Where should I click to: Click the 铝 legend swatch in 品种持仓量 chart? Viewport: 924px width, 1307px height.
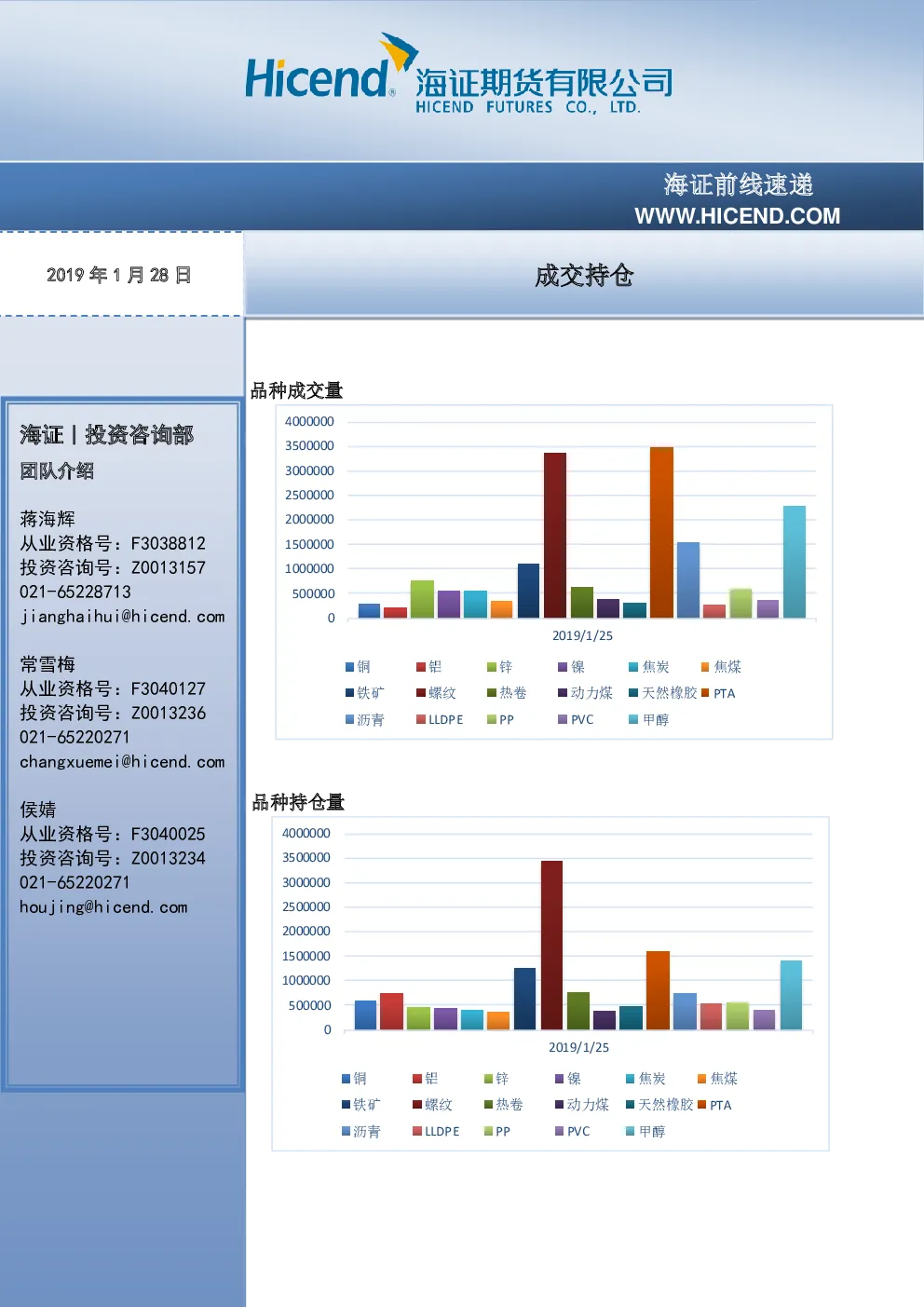coord(417,1079)
